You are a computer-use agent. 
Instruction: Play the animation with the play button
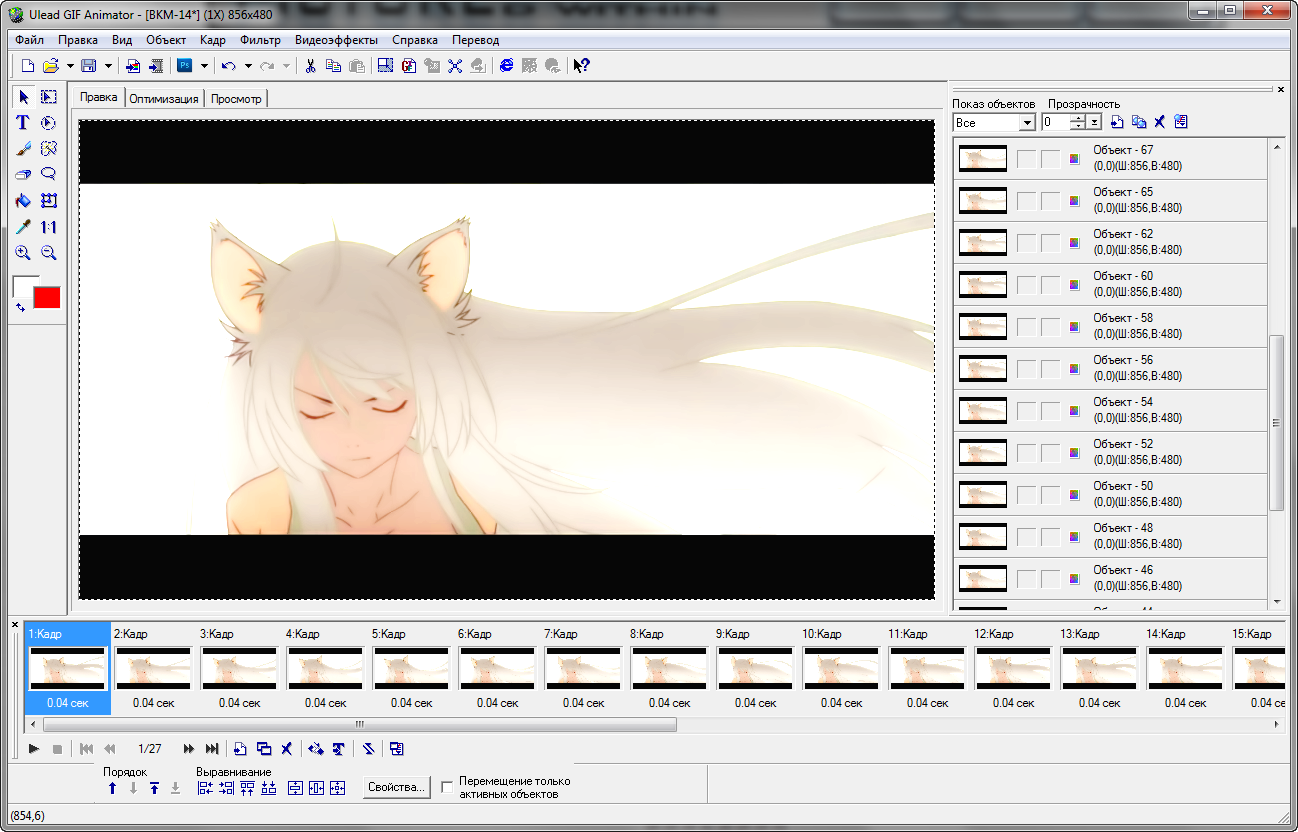point(34,748)
